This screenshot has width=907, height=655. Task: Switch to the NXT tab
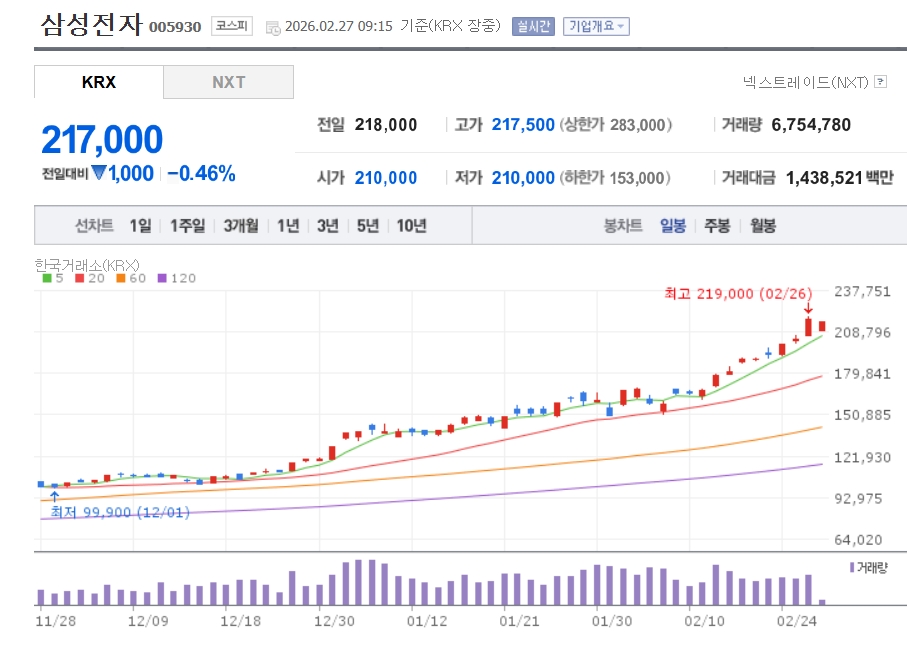tap(228, 82)
